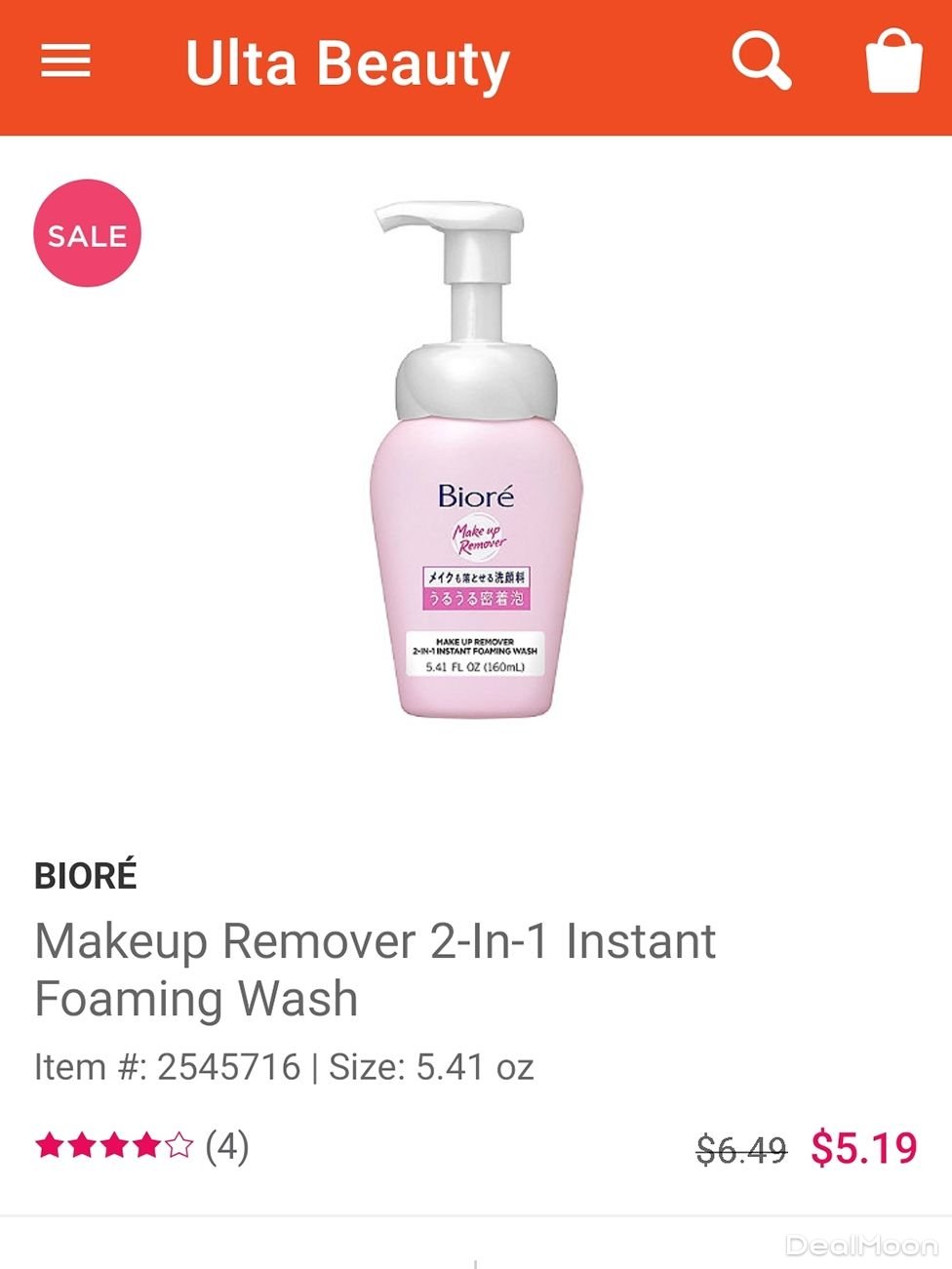Tap the $5.19 sale price
Viewport: 952px width, 1269px height.
click(864, 1148)
